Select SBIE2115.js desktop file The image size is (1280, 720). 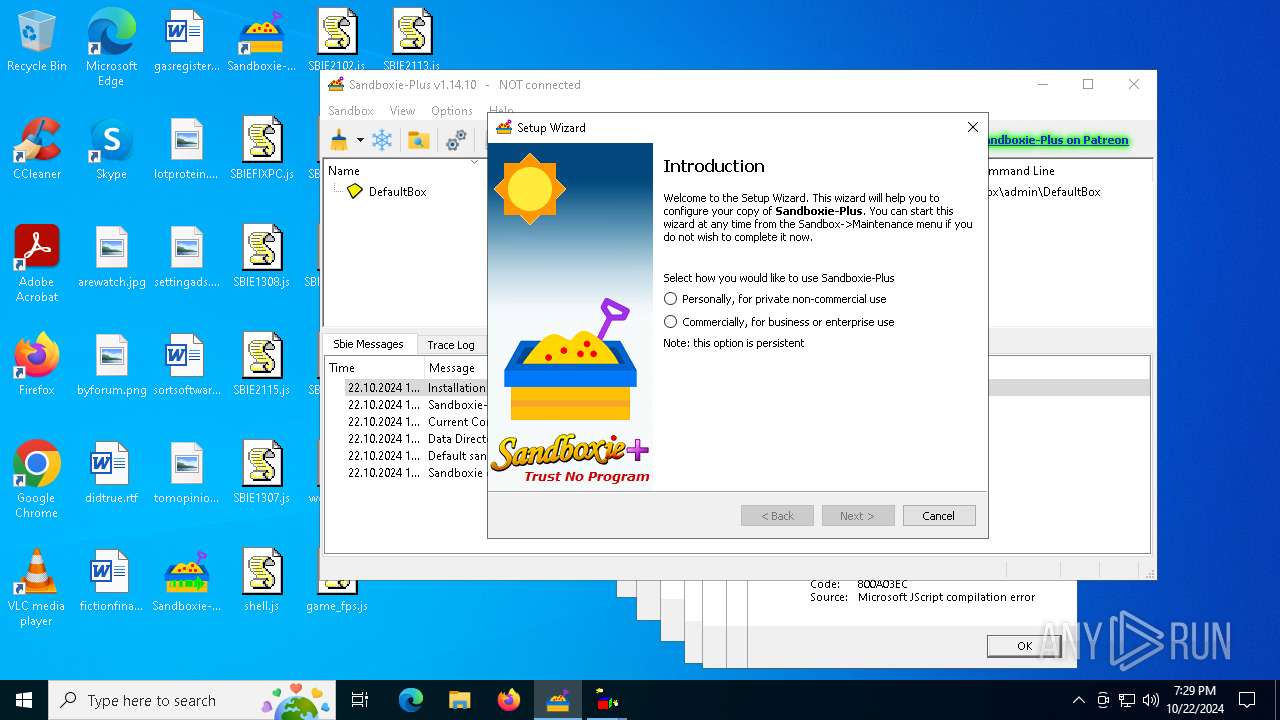point(262,365)
